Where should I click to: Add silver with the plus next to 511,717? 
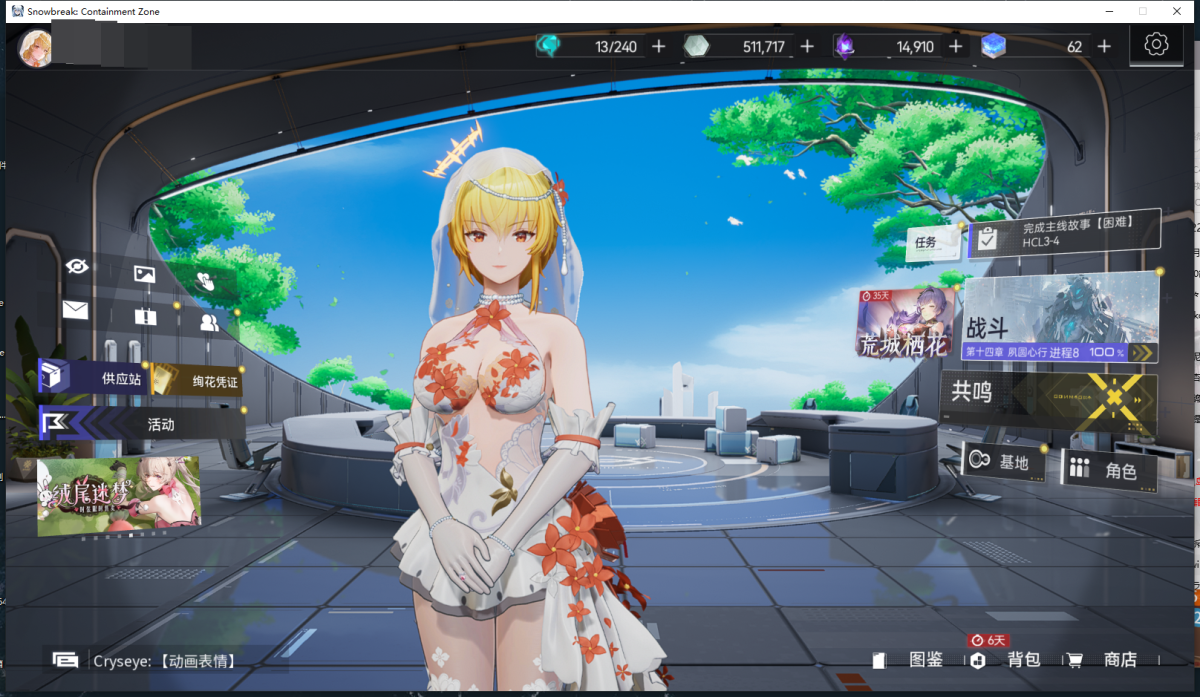(x=807, y=46)
